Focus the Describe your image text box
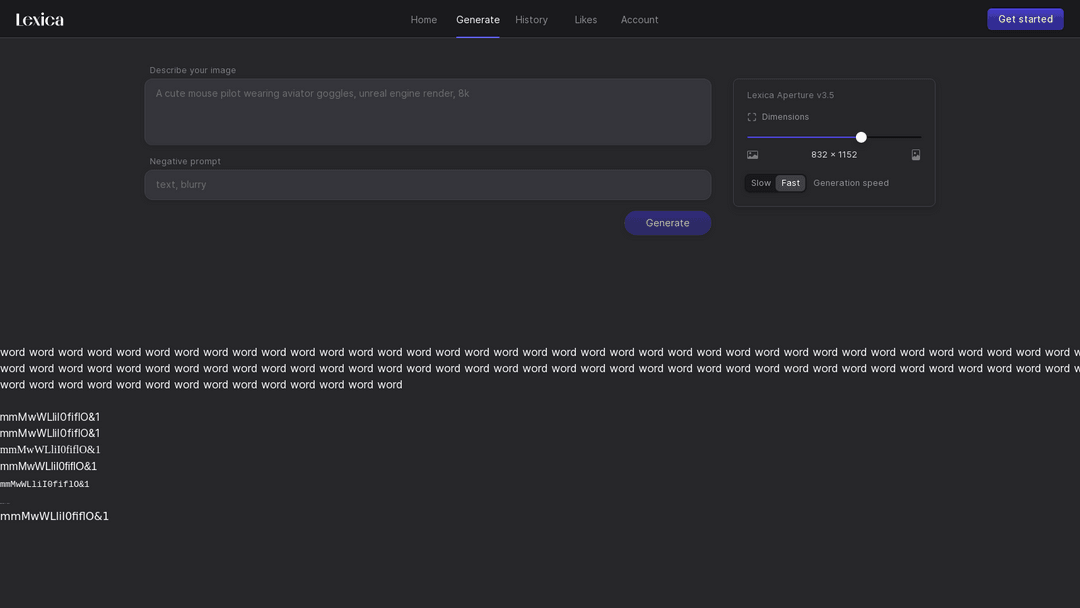Screen dimensions: 1080x608 (427, 112)
